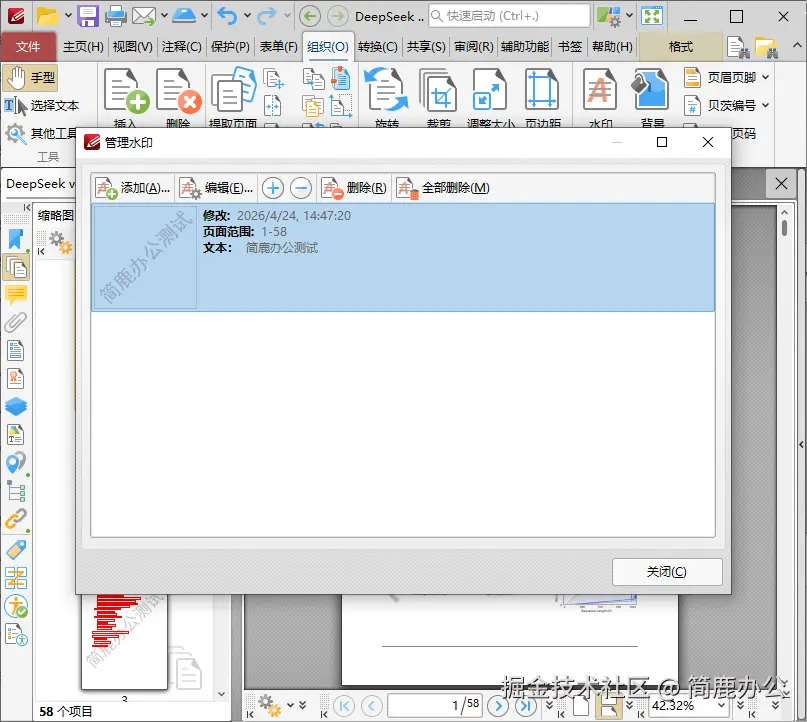This screenshot has height=722, width=807.
Task: Open the 格式 contextual tab
Action: tap(680, 47)
